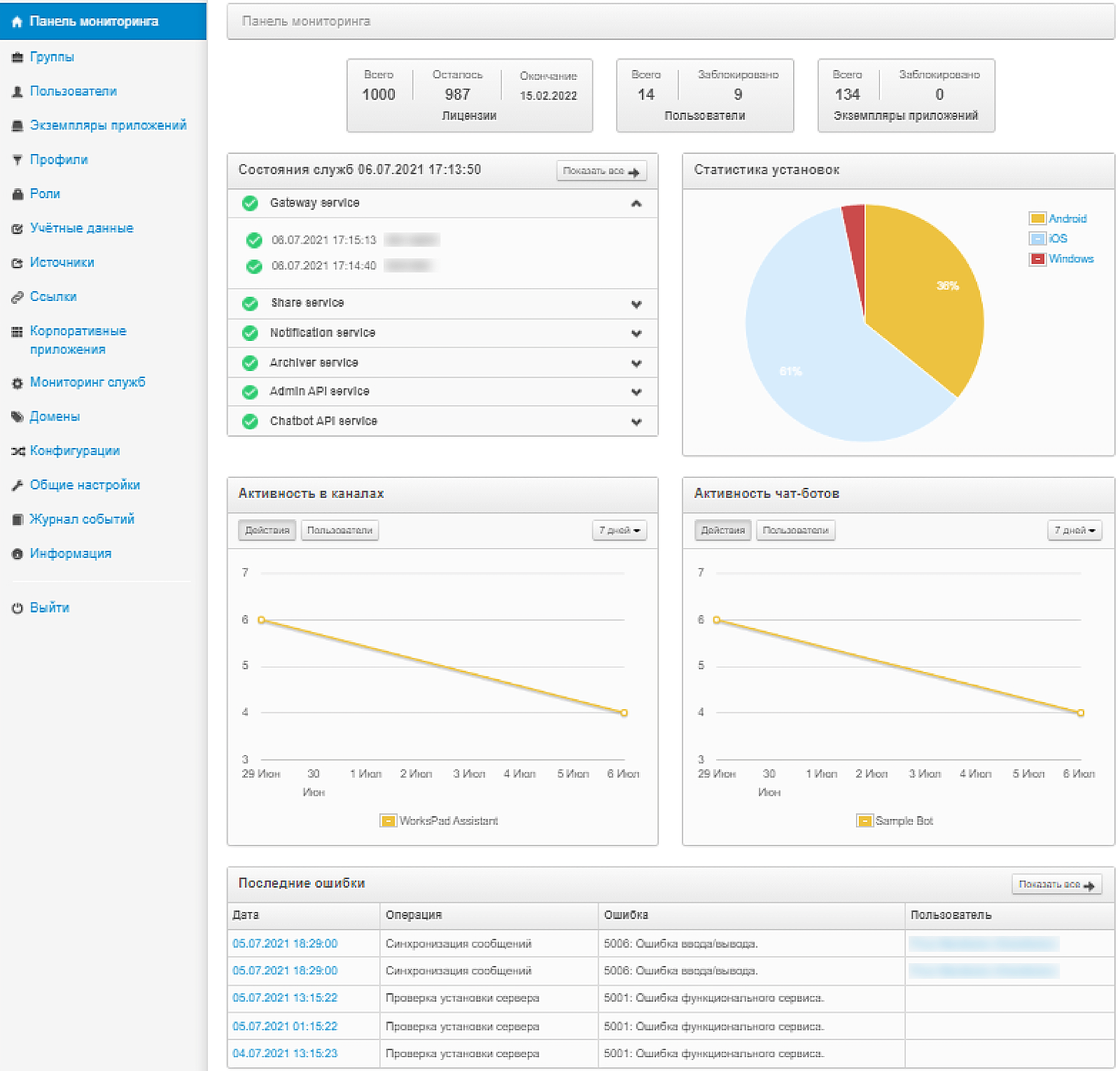Click the home icon beside Панель мониторинга

pos(17,22)
